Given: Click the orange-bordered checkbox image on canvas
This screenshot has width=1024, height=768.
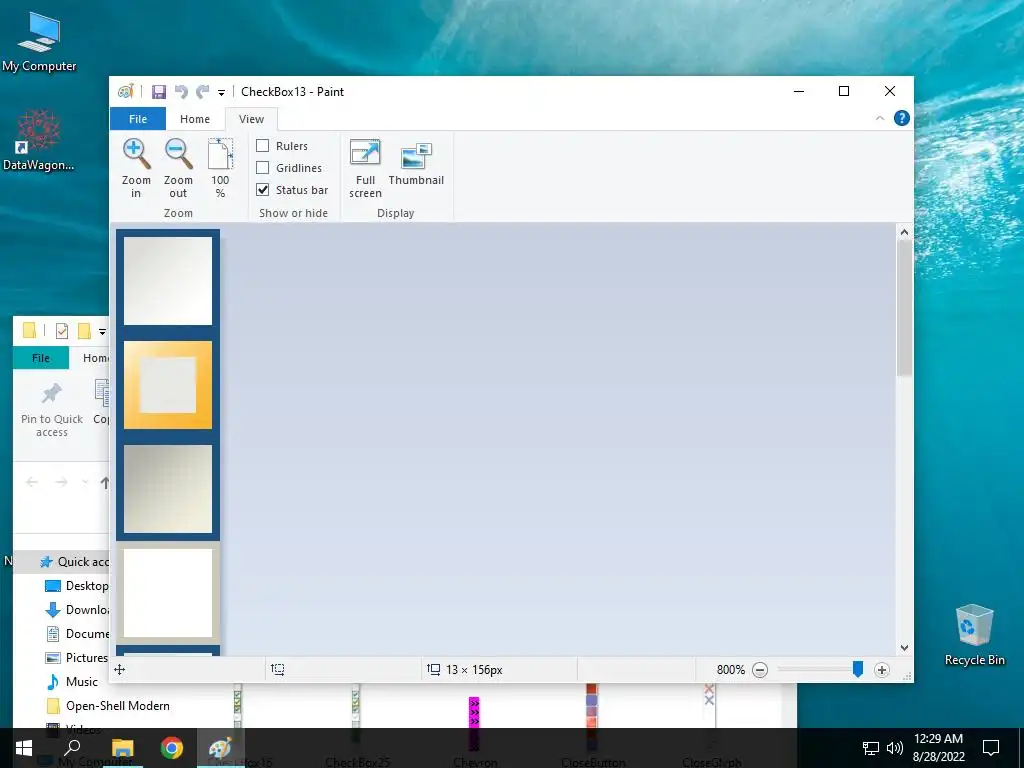Looking at the screenshot, I should 168,385.
